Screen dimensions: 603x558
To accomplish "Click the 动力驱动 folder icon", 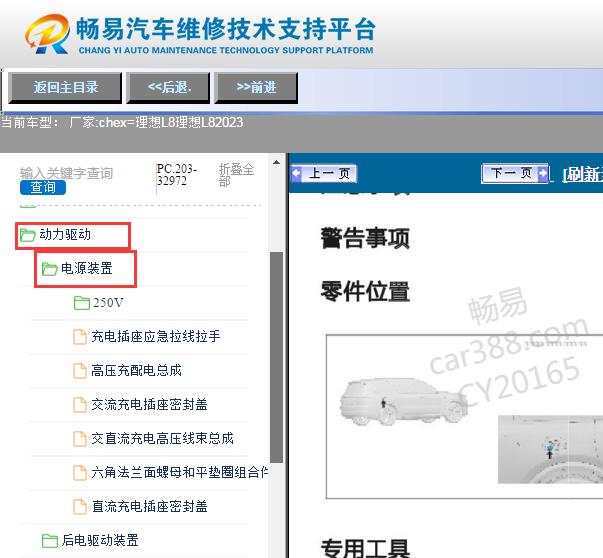I will tap(28, 235).
